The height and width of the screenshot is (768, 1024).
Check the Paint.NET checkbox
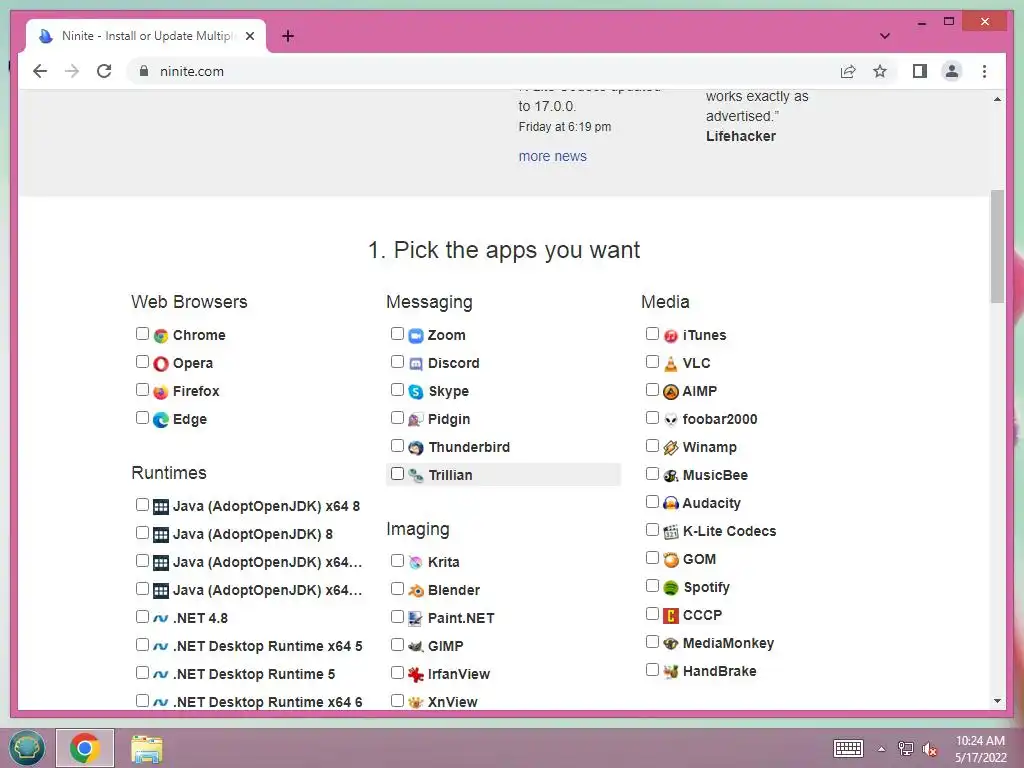pos(397,616)
